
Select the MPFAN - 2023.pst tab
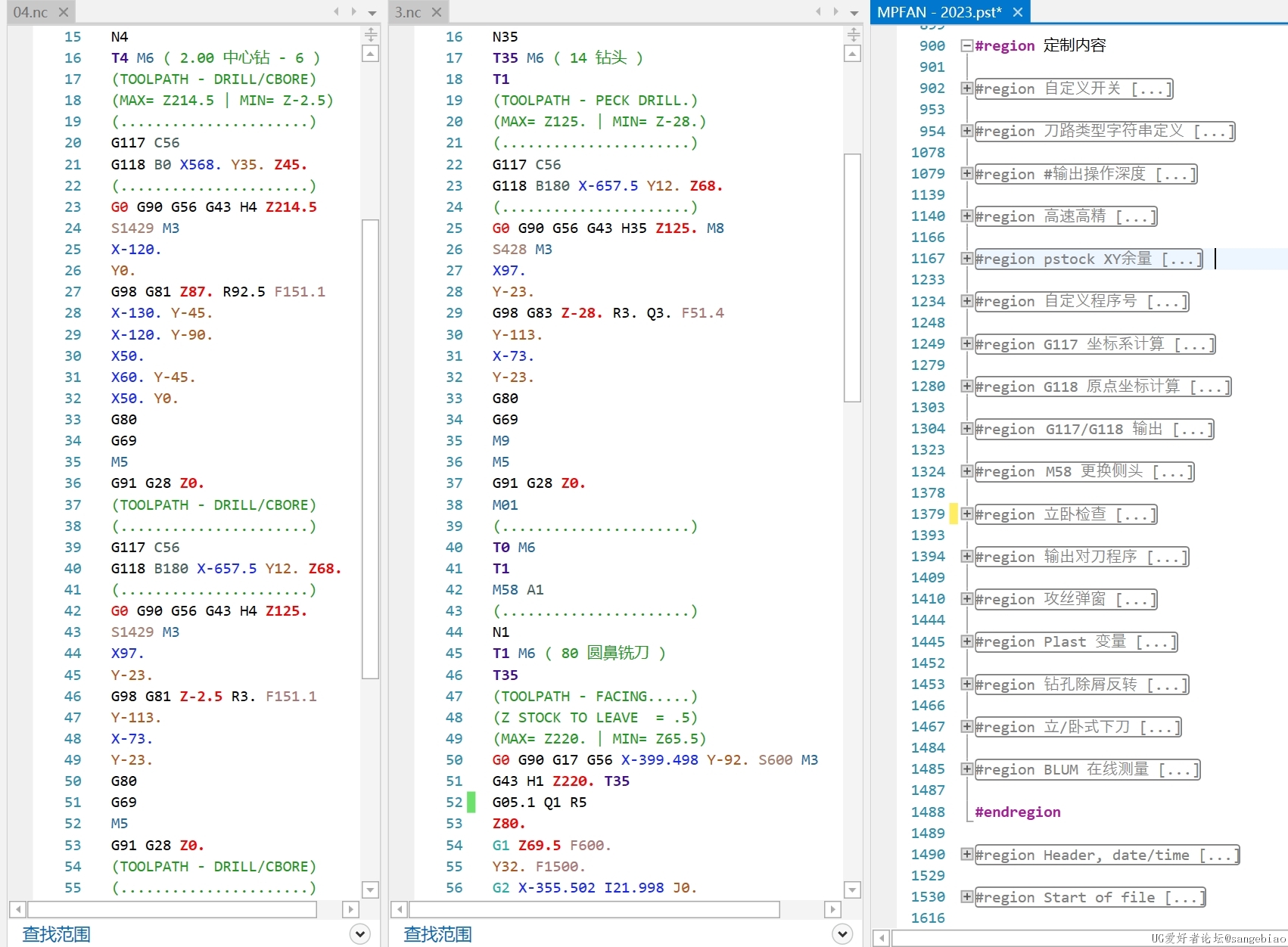pyautogui.click(x=939, y=12)
